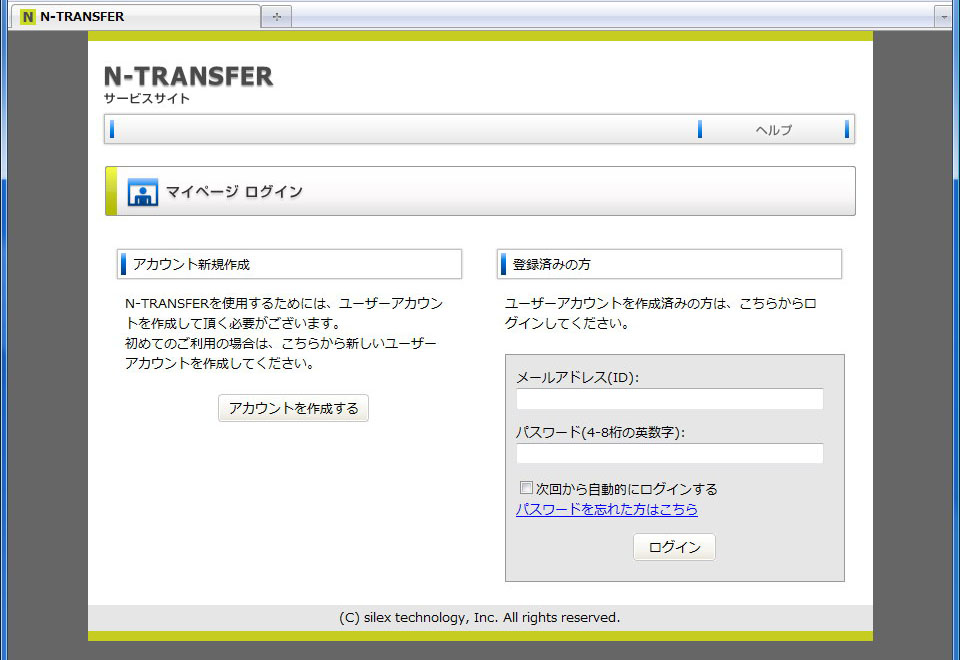Open the browser window dropdown arrow at top right
Screen dimensions: 960x660
click(x=944, y=16)
